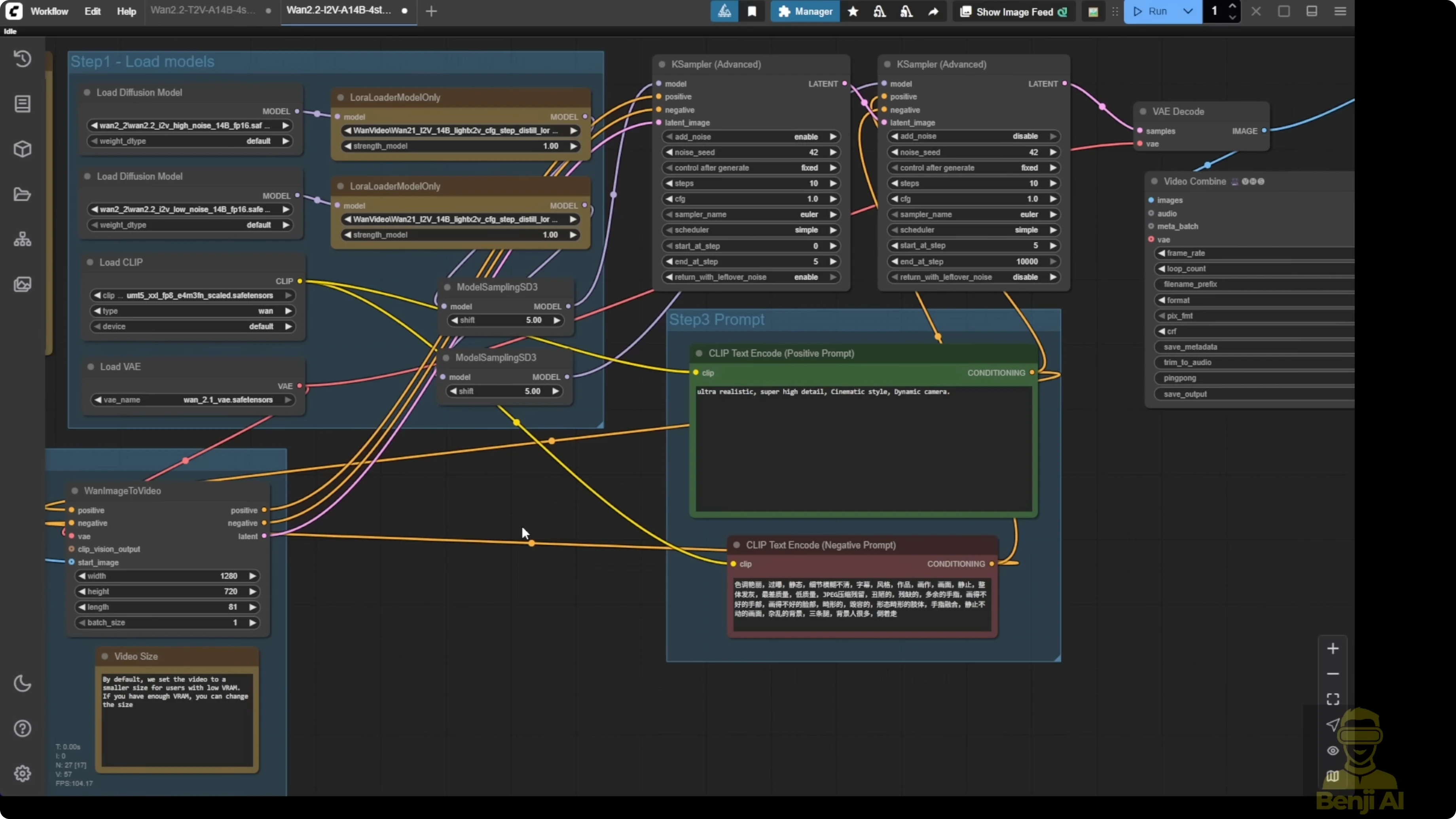
Task: Open the Workflow menu
Action: click(x=49, y=11)
